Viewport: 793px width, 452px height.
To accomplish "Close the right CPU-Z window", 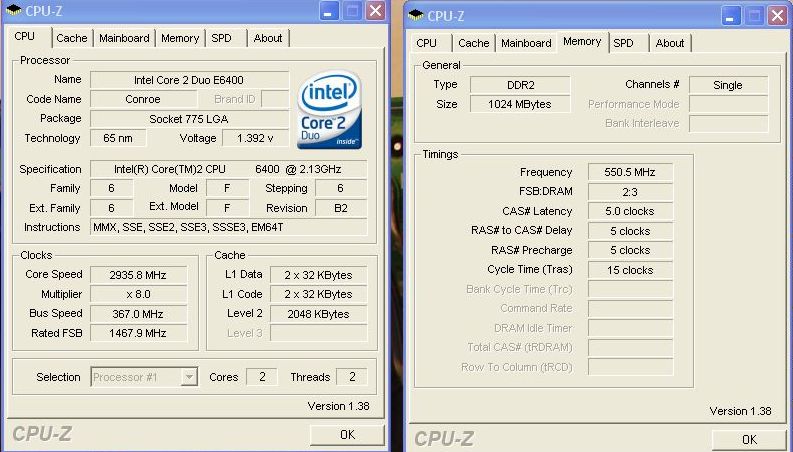I will pos(777,16).
